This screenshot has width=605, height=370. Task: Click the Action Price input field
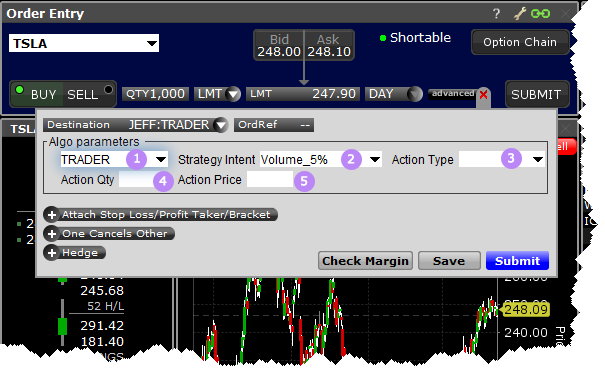270,180
